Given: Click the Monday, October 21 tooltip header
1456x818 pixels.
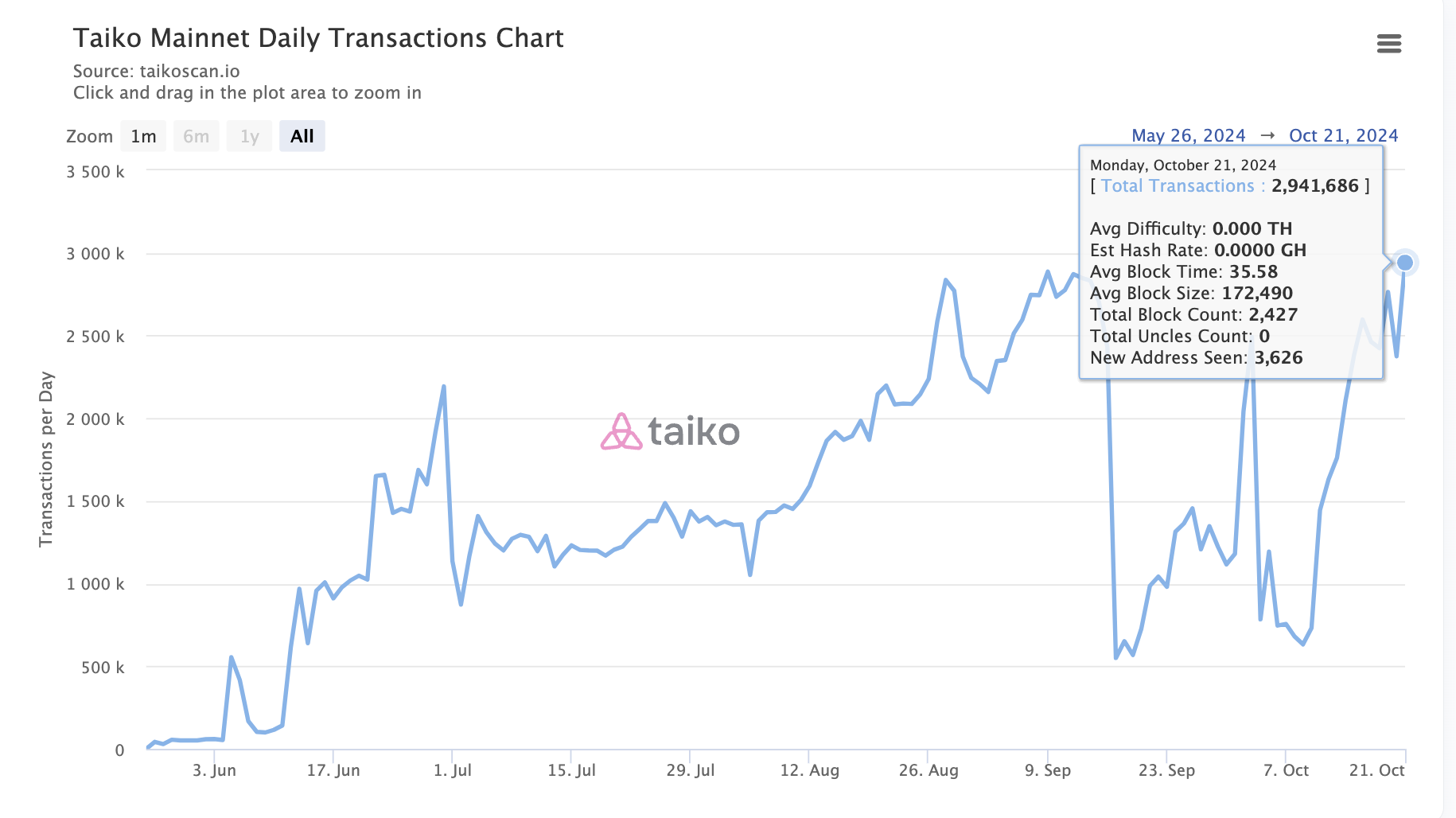Looking at the screenshot, I should coord(1182,165).
